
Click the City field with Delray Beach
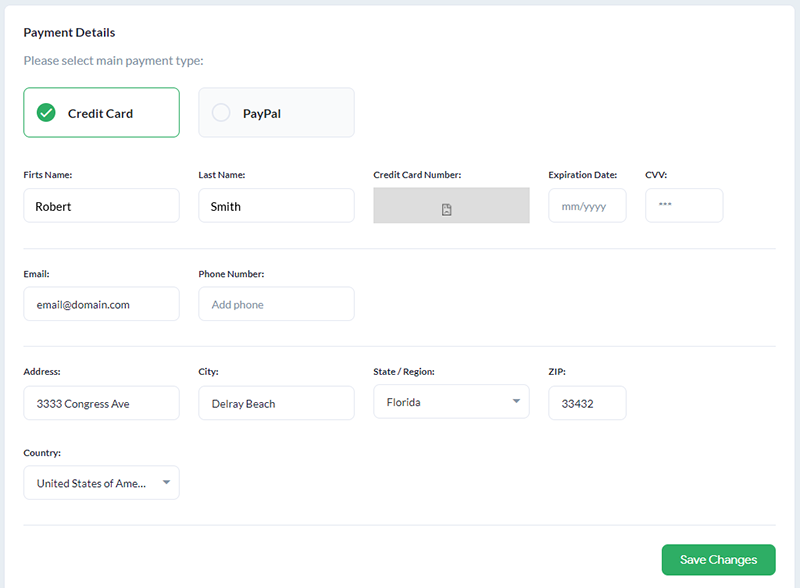276,403
